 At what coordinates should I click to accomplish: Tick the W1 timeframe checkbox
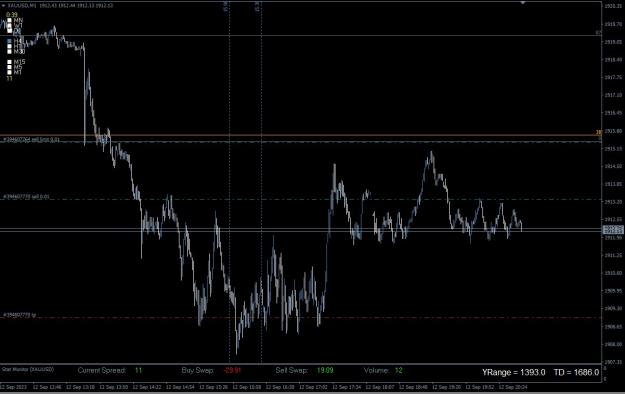(x=9, y=26)
